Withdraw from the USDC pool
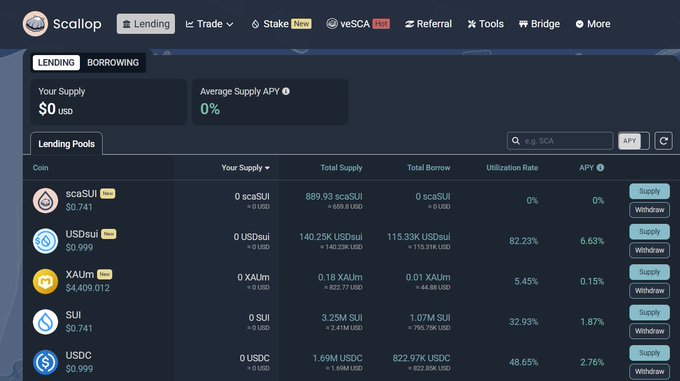The width and height of the screenshot is (680, 381). pos(649,371)
